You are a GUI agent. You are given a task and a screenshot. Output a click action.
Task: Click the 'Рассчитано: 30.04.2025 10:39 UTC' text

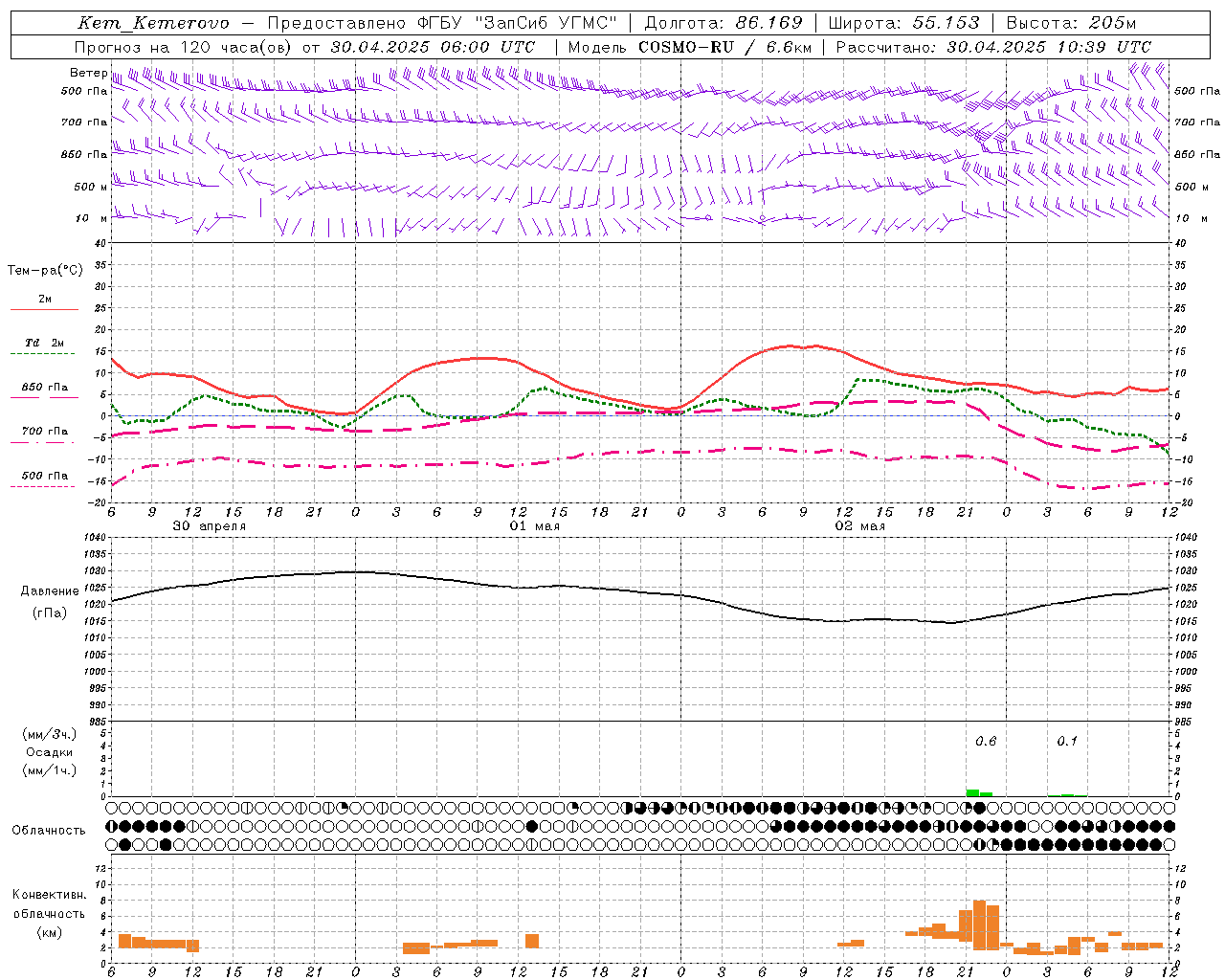[992, 46]
